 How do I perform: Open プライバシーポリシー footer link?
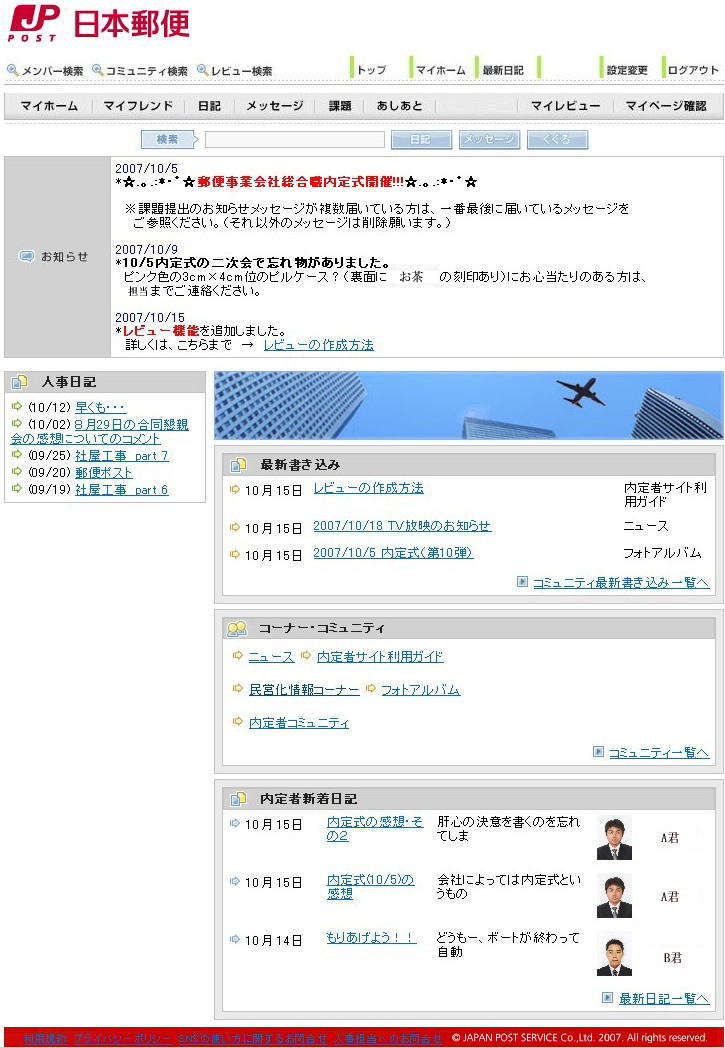pyautogui.click(x=122, y=1038)
